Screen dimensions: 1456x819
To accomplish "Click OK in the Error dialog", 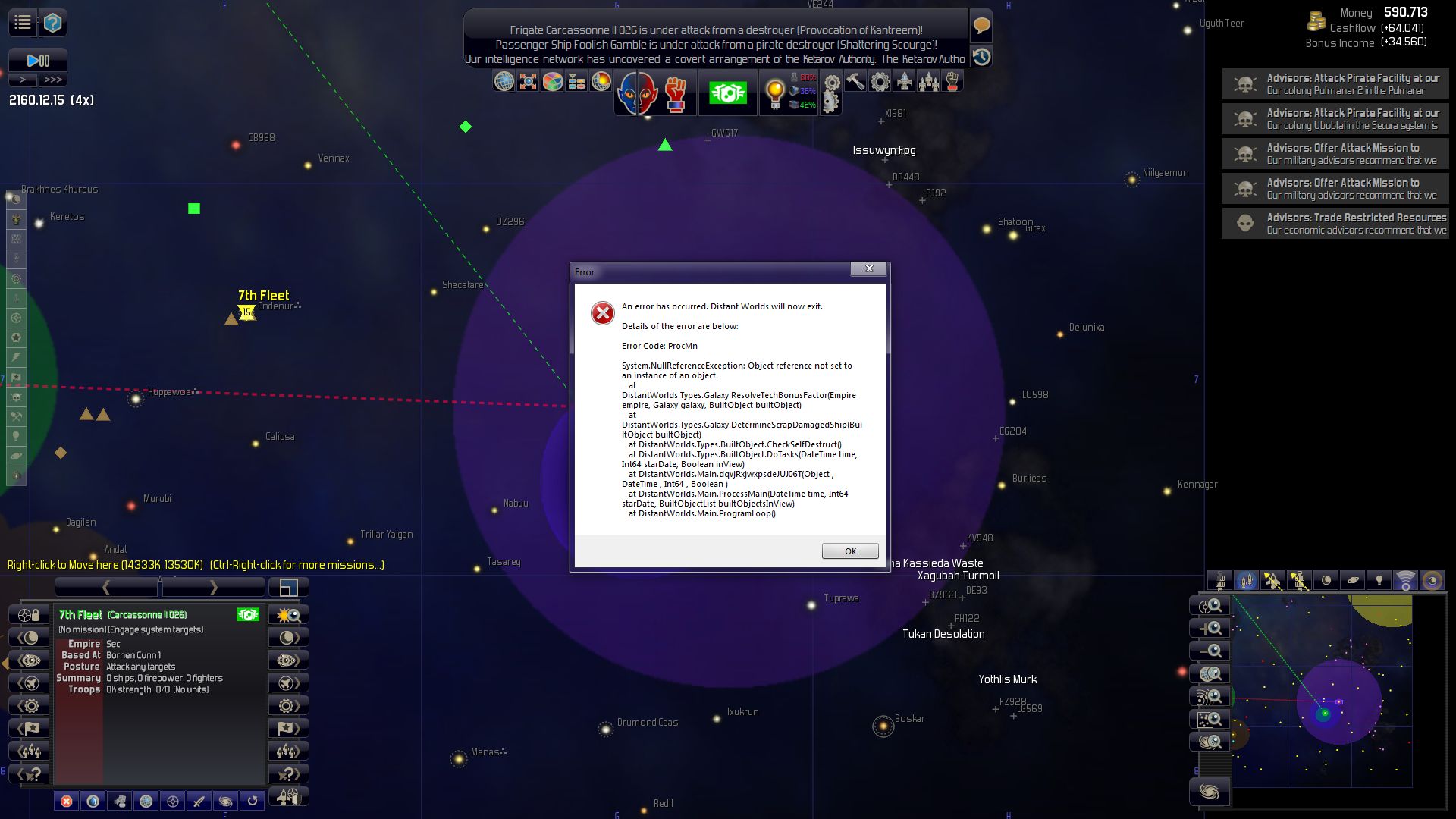I will (x=850, y=551).
